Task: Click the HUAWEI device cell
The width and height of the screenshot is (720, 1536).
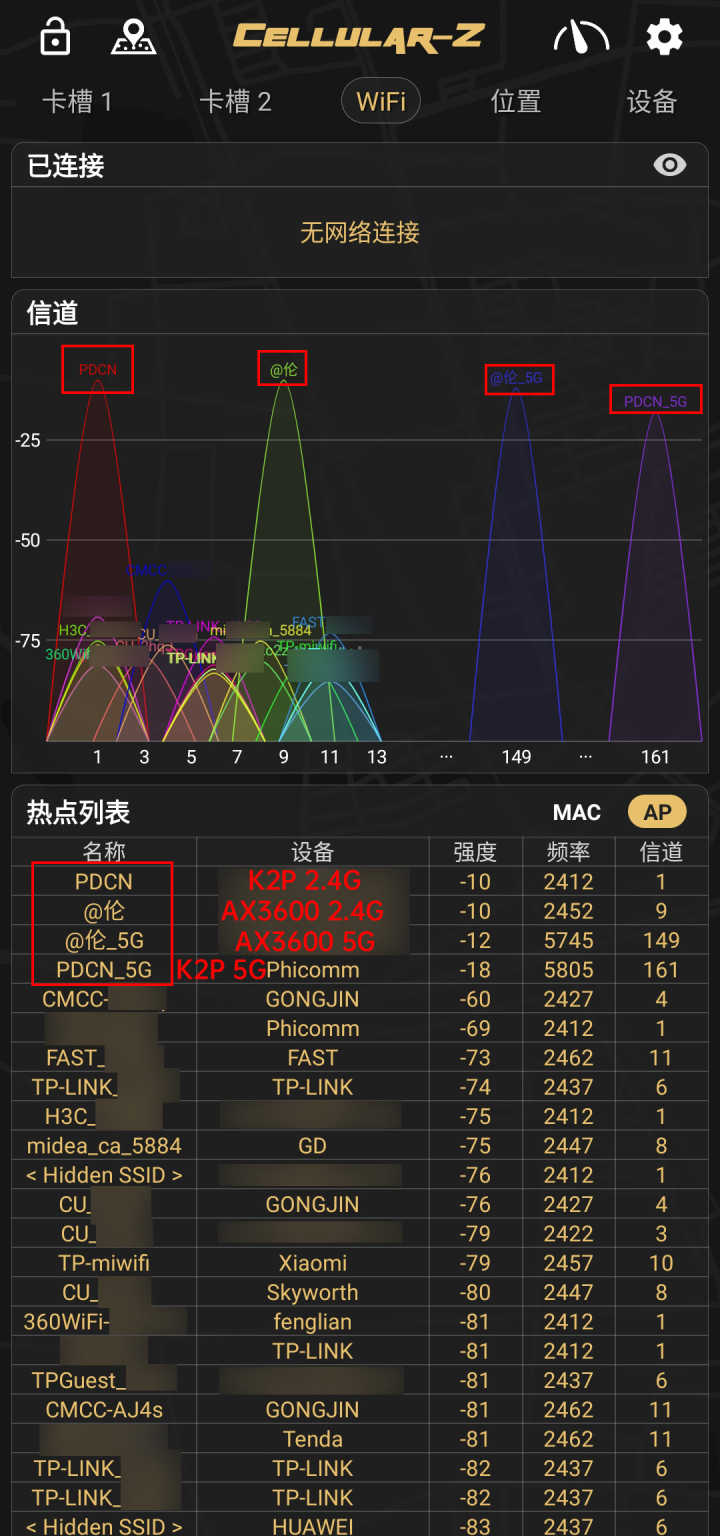Action: pyautogui.click(x=312, y=1527)
